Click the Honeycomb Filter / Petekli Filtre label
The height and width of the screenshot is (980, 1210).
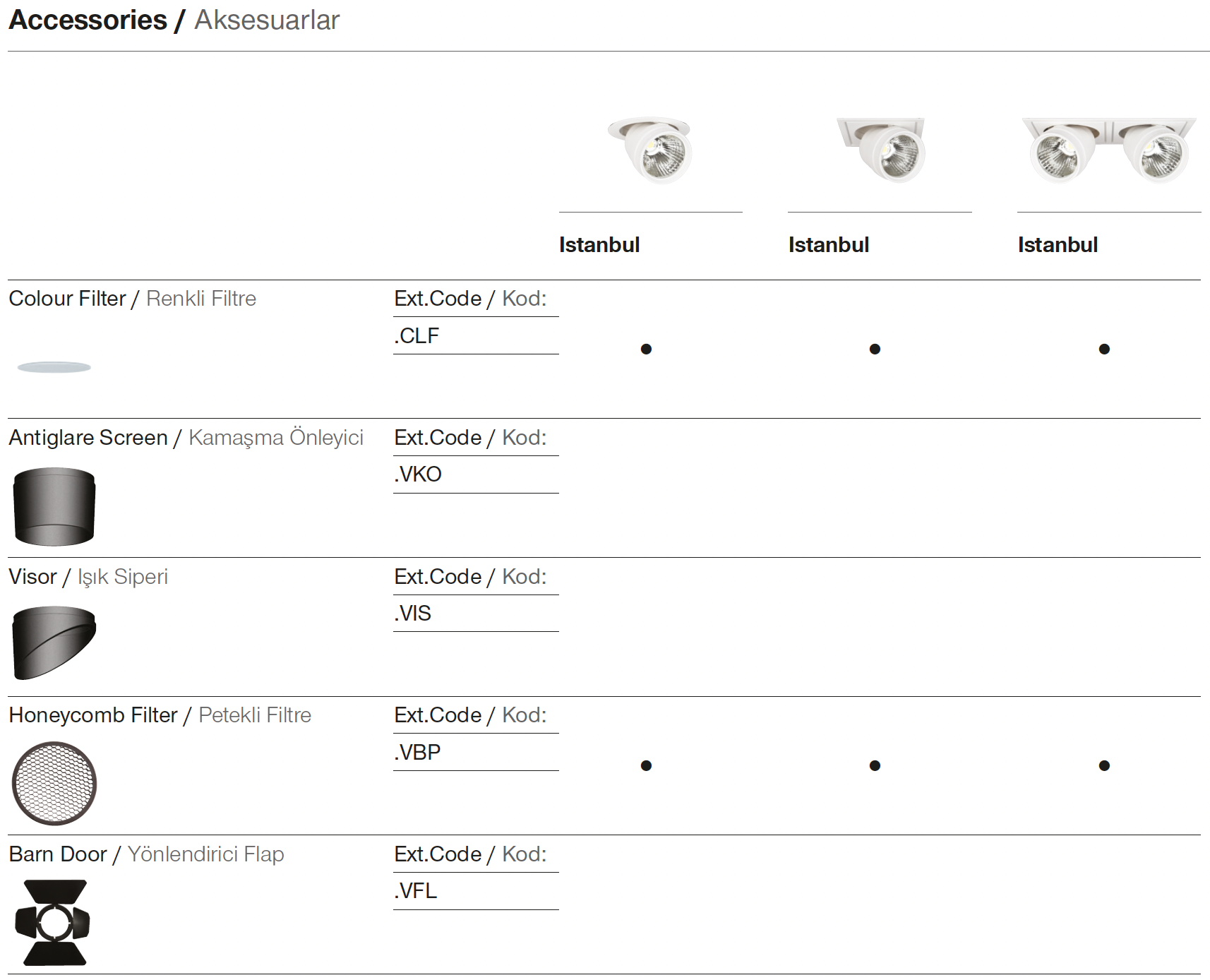(x=160, y=715)
